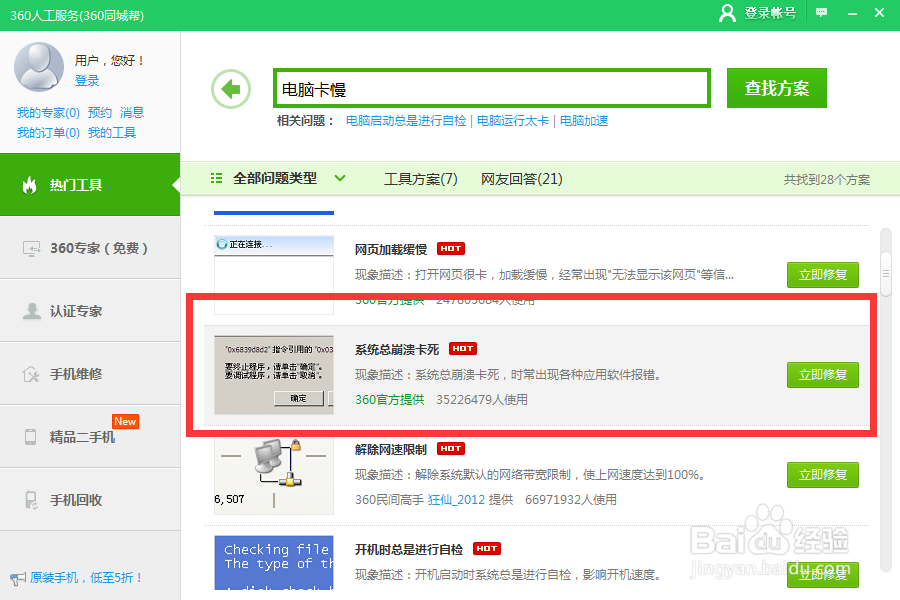Screen dimensions: 900x600
Task: Click the 狂仙_2012 author link
Action: (x=456, y=500)
